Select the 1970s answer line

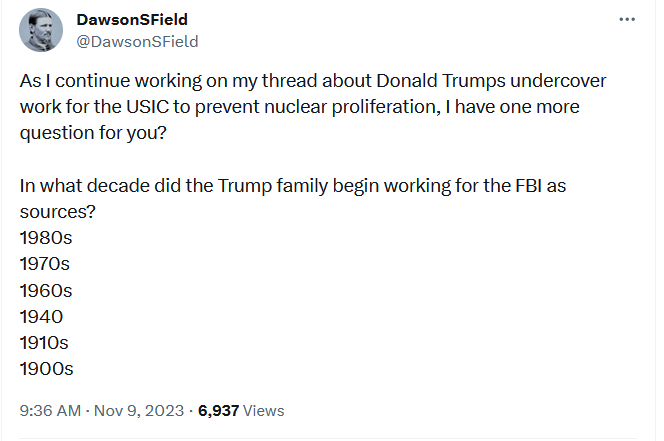point(44,264)
